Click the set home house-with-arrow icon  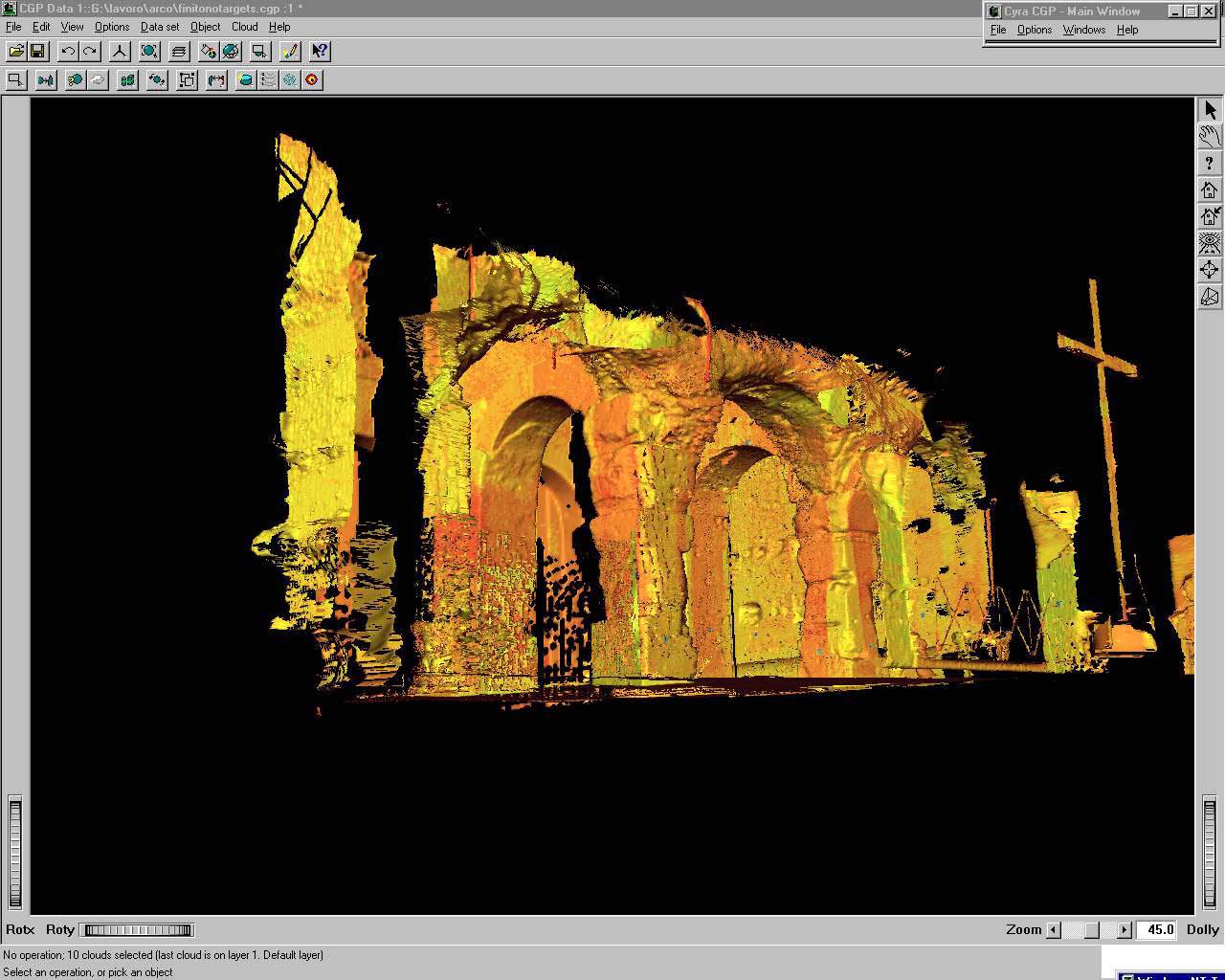click(x=1210, y=216)
